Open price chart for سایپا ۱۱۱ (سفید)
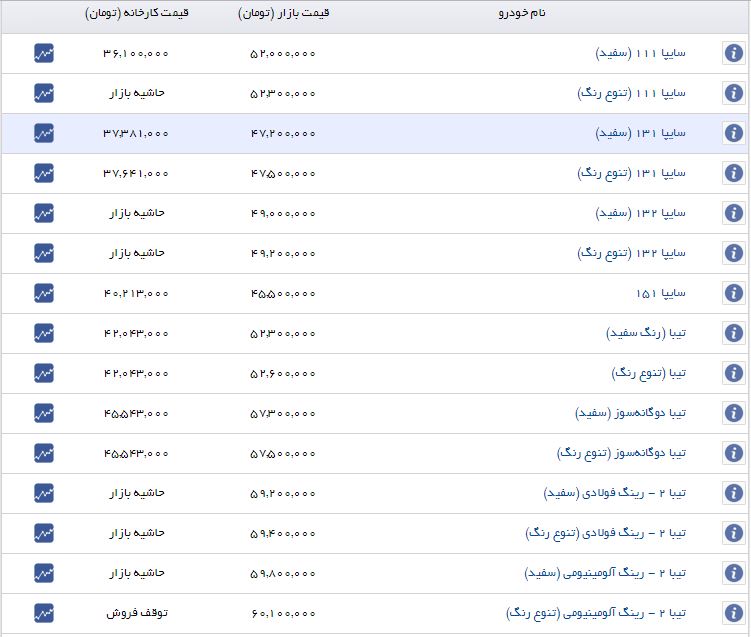 (43, 53)
